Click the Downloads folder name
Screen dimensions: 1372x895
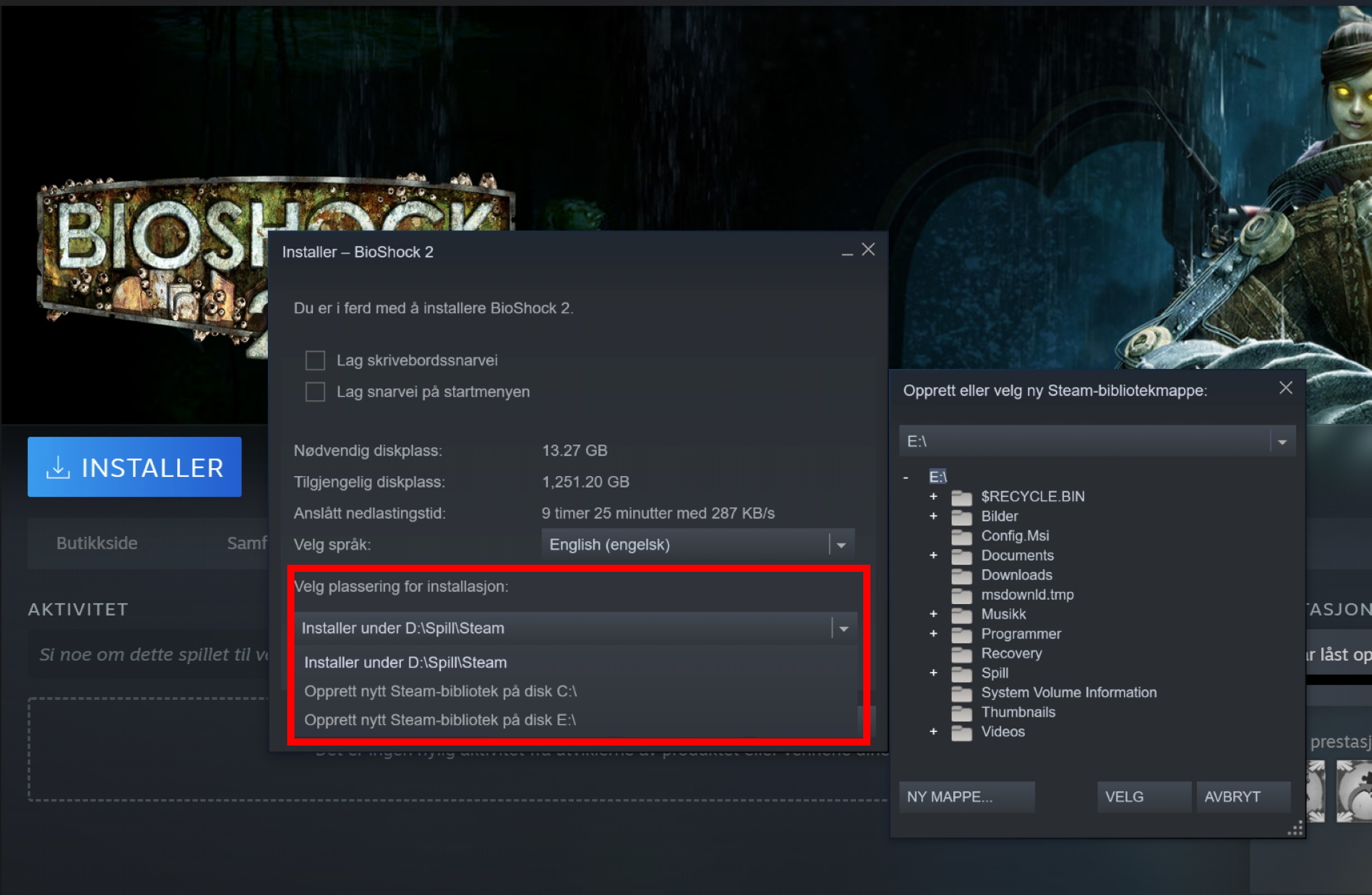(x=1016, y=575)
